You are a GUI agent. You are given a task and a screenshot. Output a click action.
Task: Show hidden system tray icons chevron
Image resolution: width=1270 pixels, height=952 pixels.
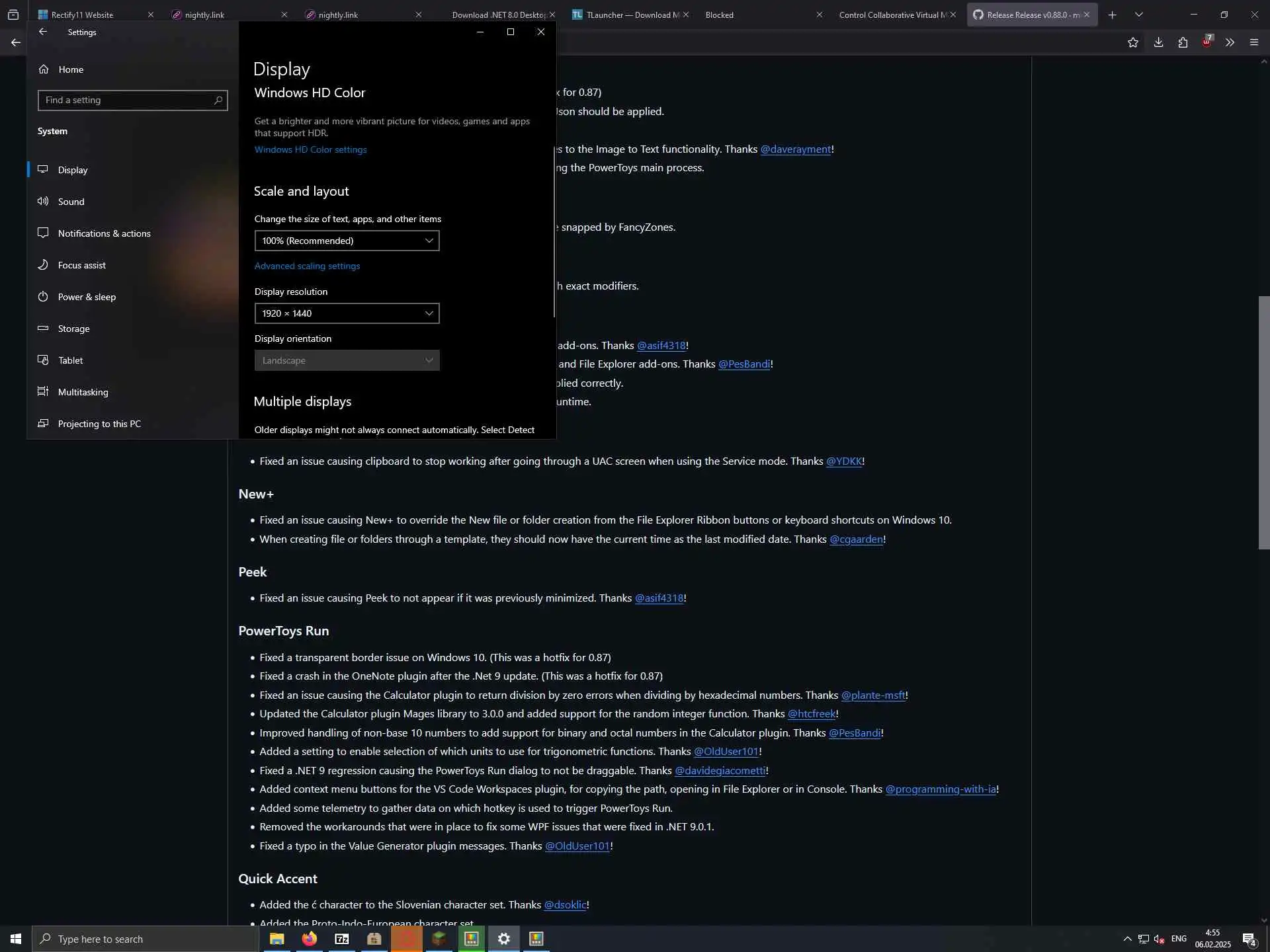(1127, 939)
